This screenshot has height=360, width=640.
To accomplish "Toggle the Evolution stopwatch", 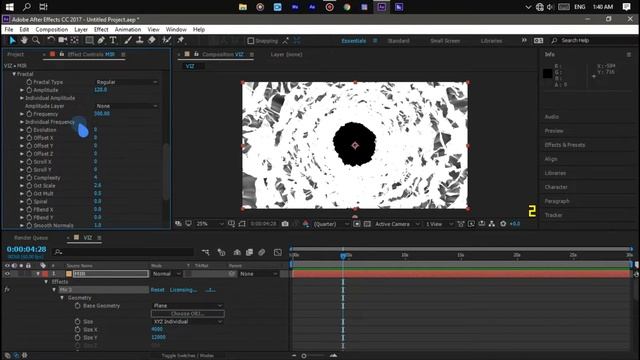I will tap(29, 130).
